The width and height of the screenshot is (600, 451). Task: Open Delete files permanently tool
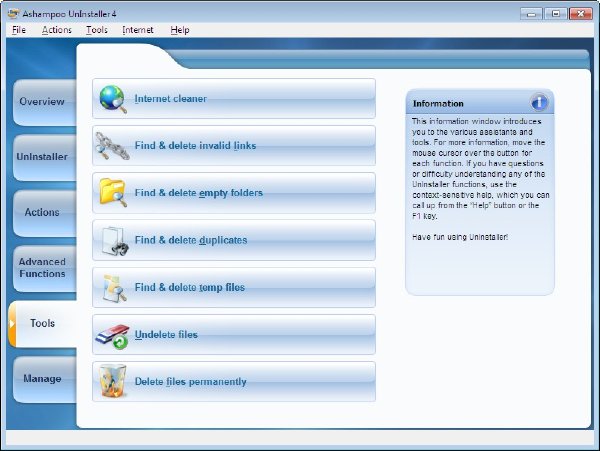pyautogui.click(x=234, y=382)
